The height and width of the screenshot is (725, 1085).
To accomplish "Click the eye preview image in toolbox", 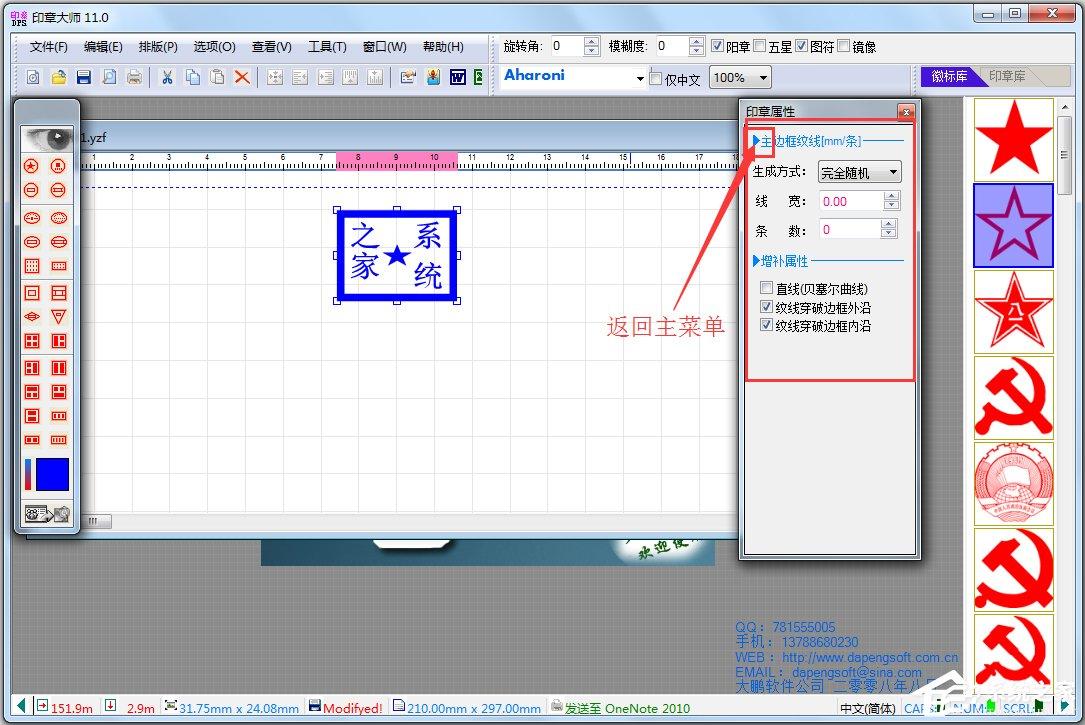I will click(x=47, y=139).
